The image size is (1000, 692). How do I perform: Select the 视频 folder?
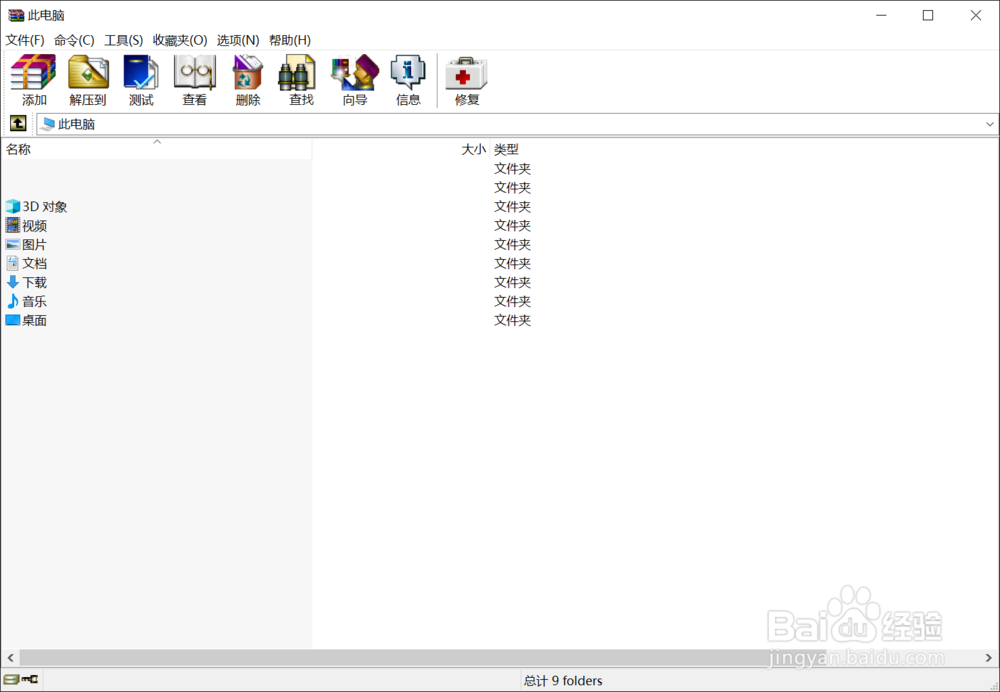pyautogui.click(x=26, y=225)
